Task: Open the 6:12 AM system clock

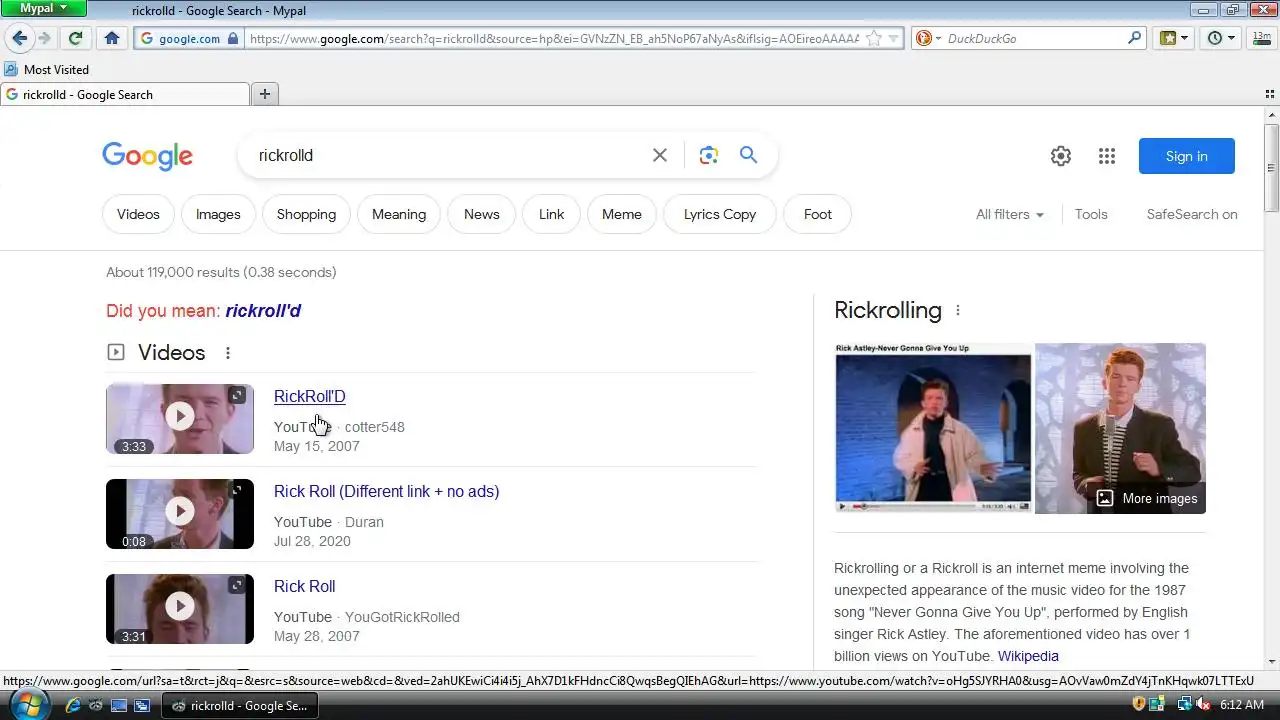Action: [x=1242, y=705]
